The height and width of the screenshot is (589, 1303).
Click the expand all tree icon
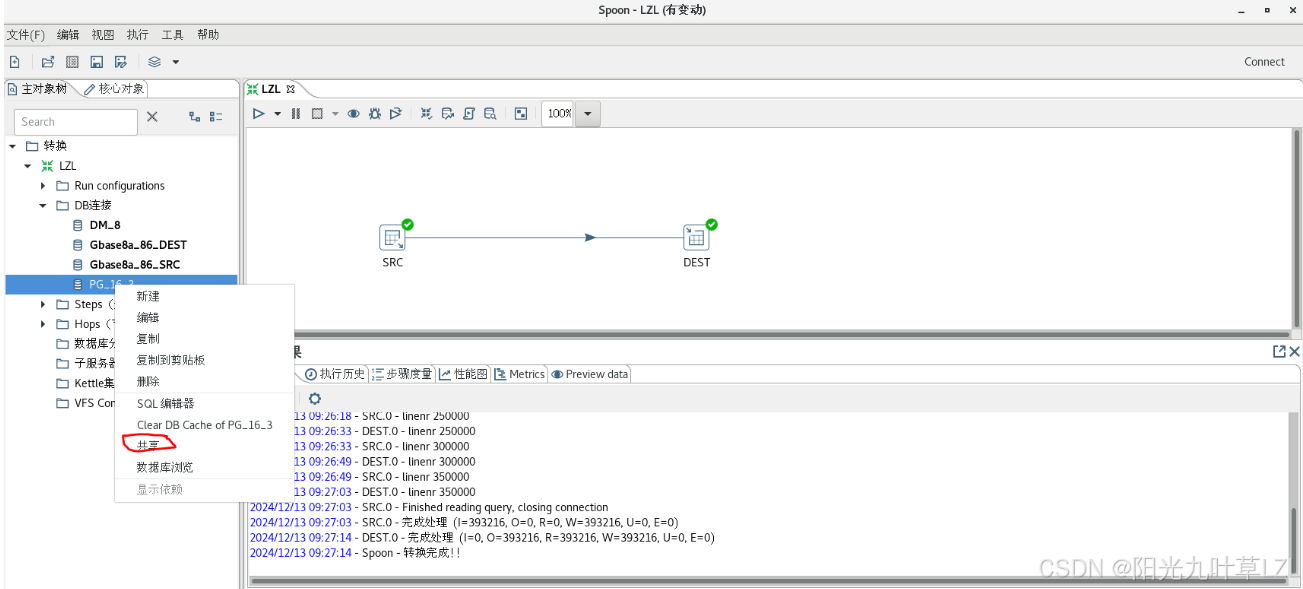[x=195, y=117]
